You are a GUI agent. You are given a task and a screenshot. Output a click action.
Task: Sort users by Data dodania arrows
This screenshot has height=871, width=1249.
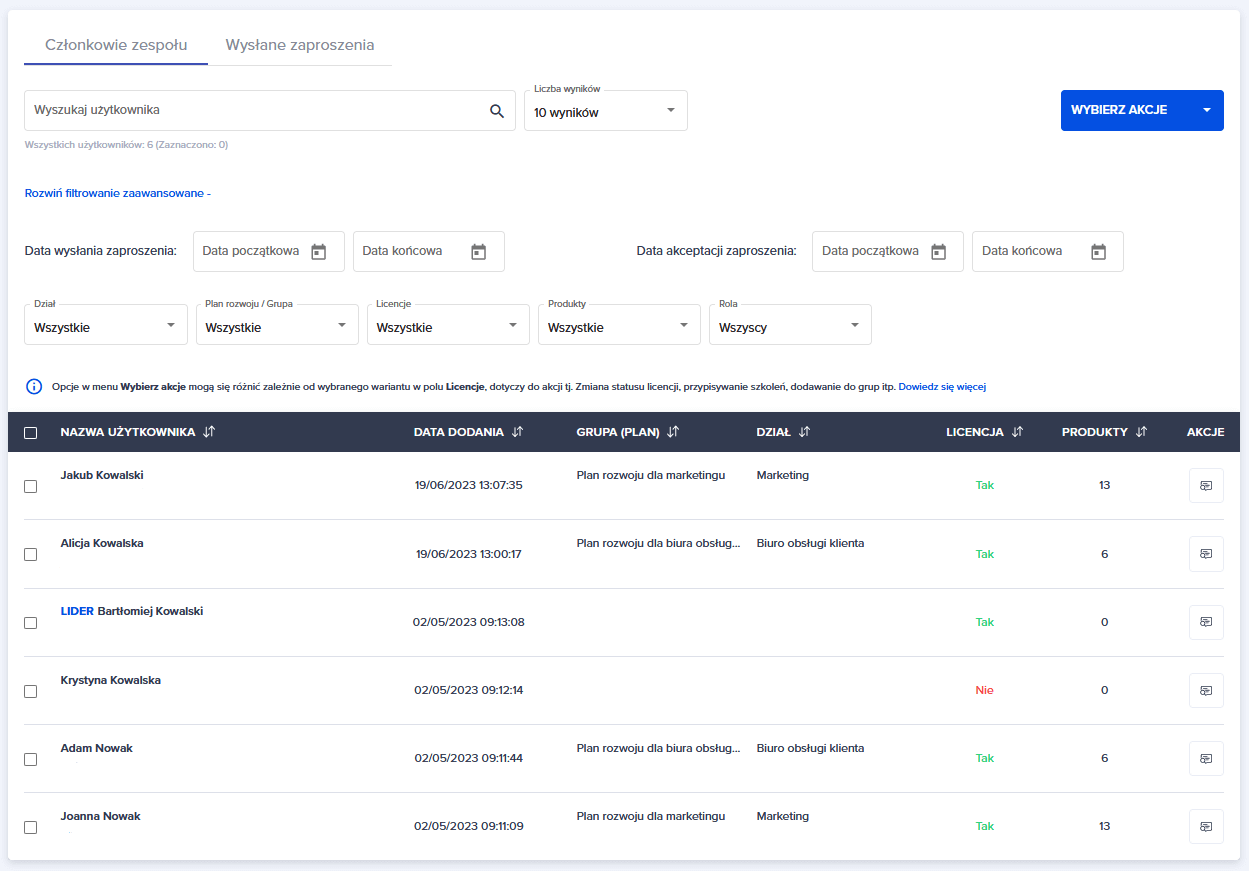click(517, 432)
